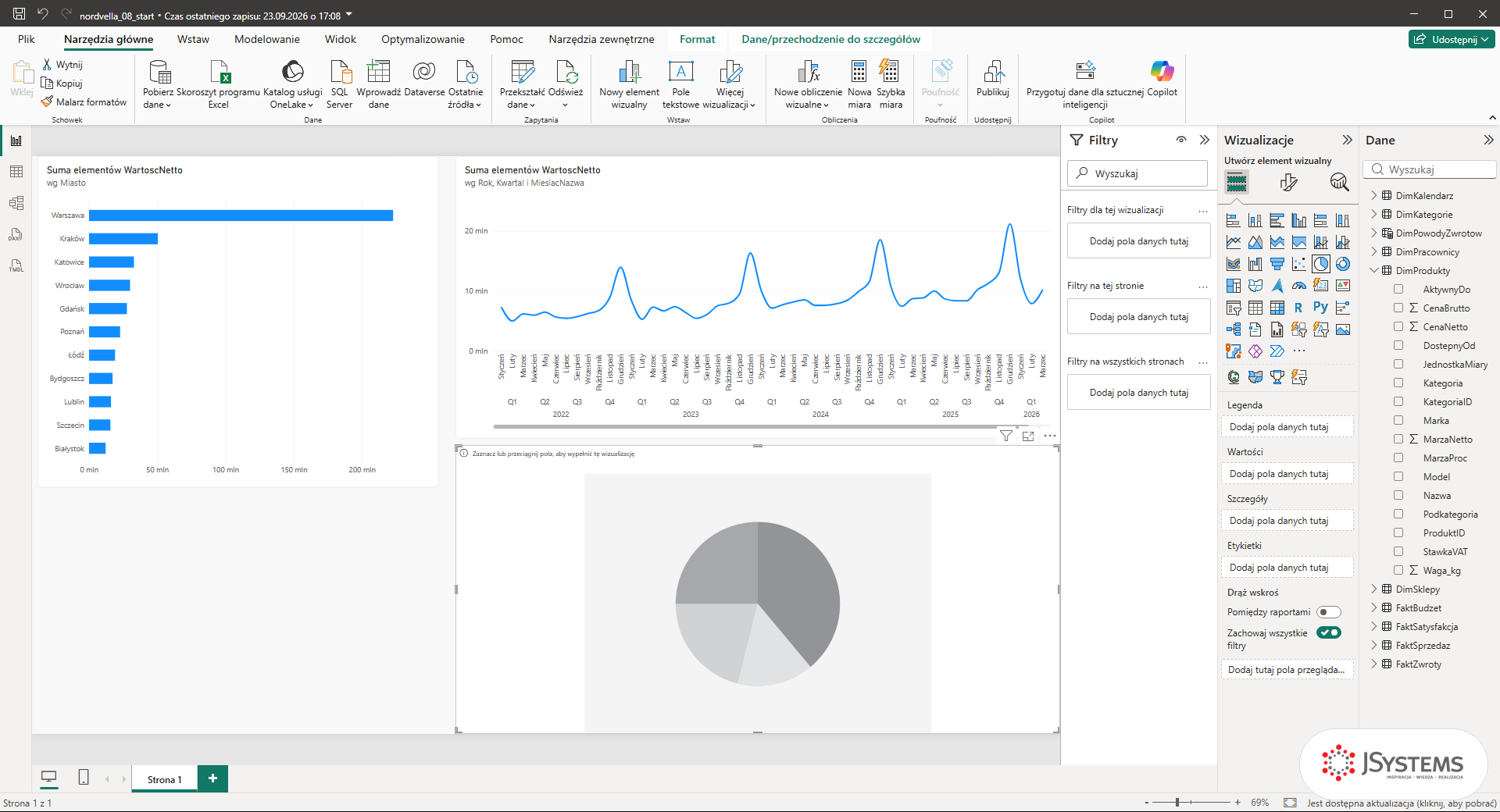Click the Udostępnij button

(x=1452, y=39)
